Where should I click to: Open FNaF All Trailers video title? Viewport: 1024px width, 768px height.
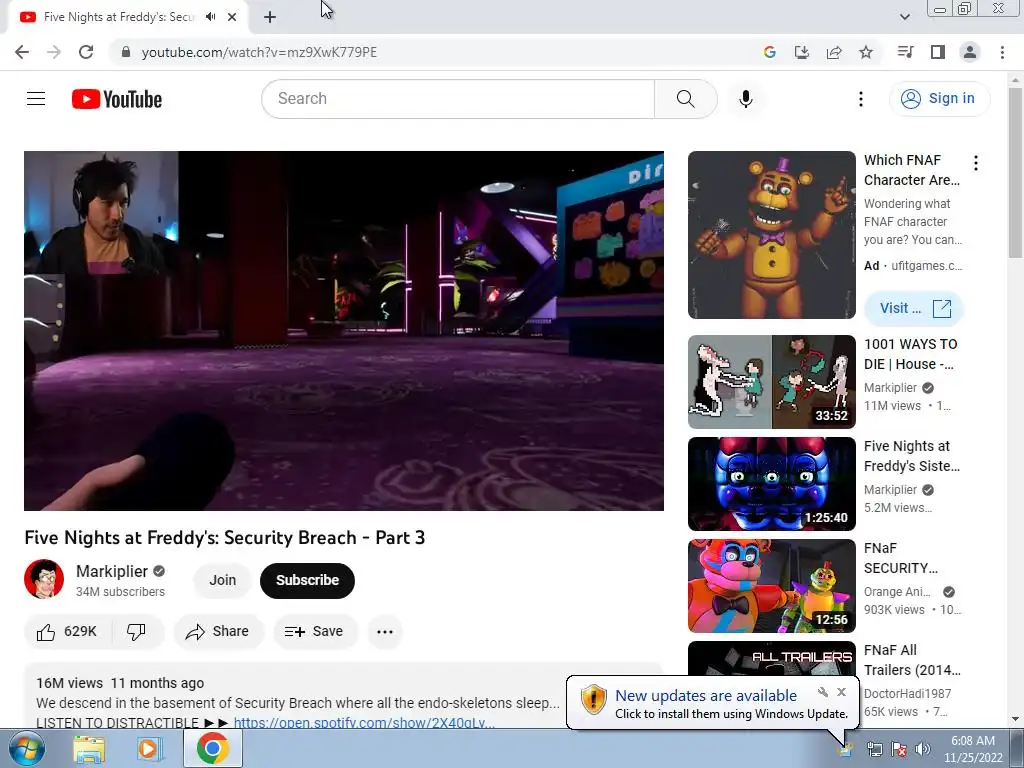click(x=912, y=660)
